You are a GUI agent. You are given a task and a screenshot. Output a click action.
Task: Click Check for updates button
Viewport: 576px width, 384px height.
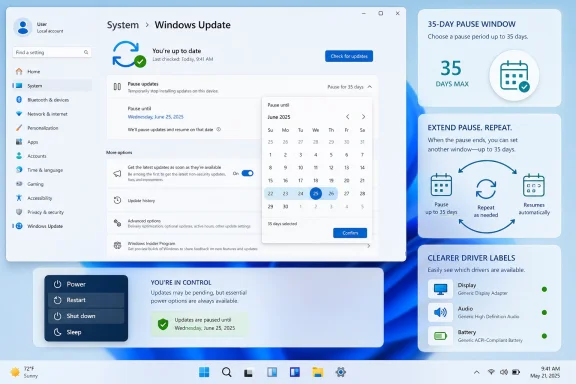point(349,56)
